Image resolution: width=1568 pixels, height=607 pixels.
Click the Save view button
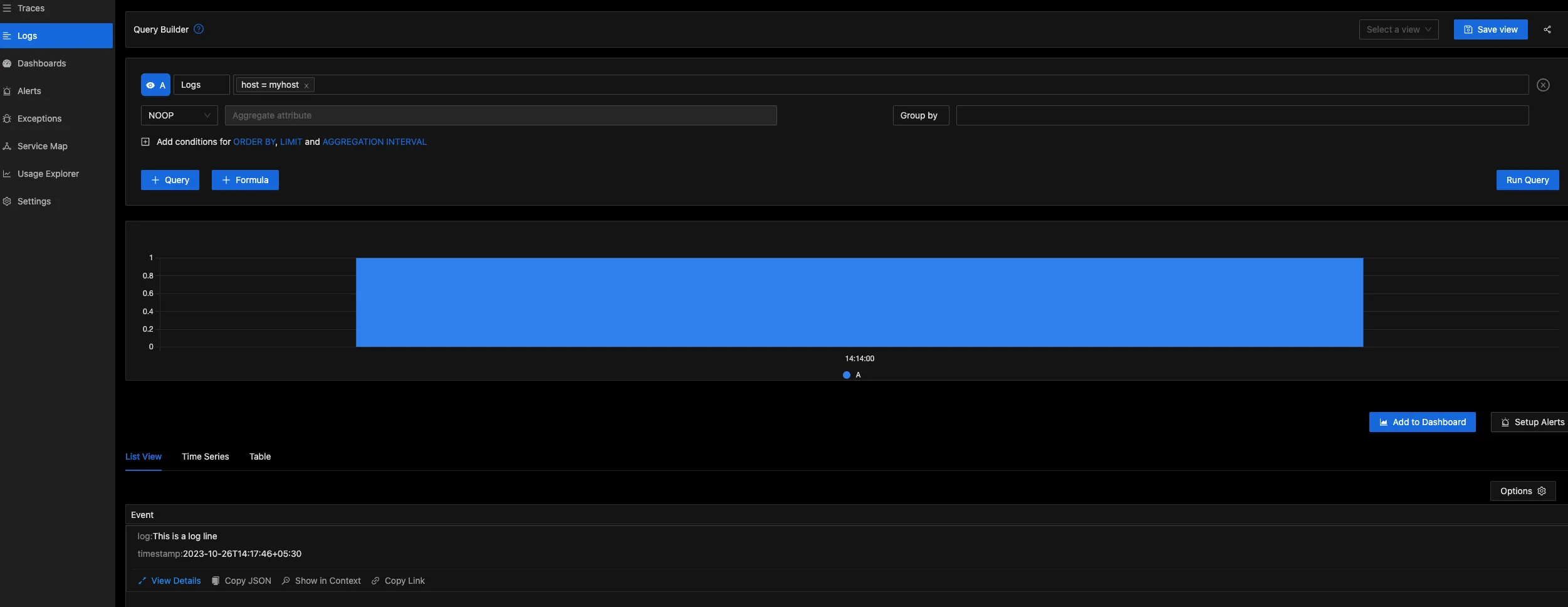[1490, 29]
